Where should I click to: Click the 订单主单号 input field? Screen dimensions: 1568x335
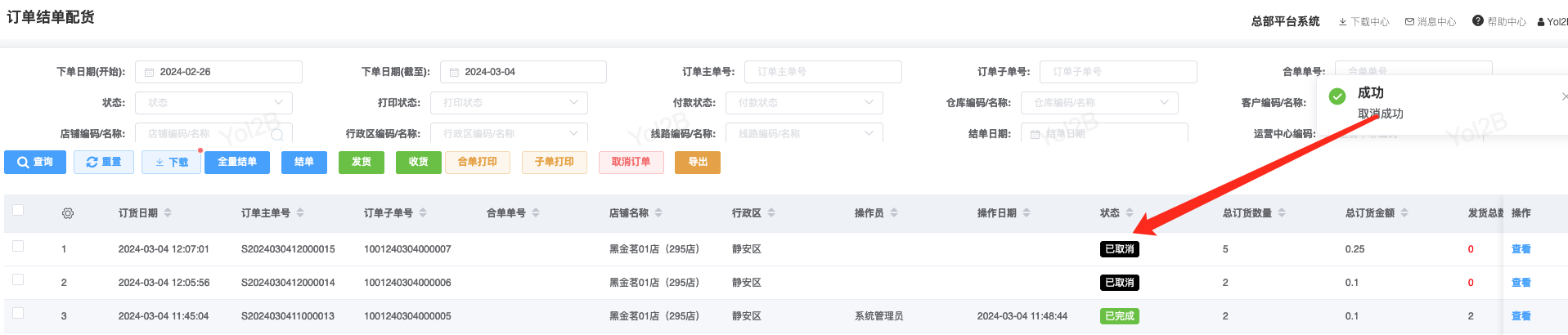(823, 72)
